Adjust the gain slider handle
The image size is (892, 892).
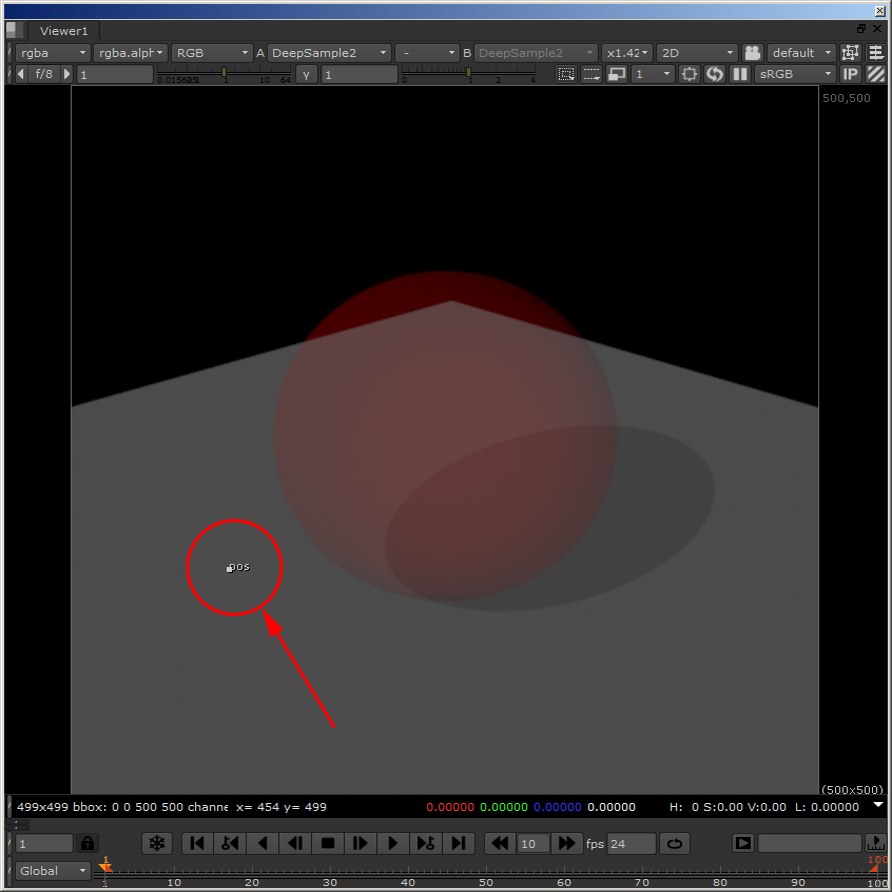tap(224, 72)
